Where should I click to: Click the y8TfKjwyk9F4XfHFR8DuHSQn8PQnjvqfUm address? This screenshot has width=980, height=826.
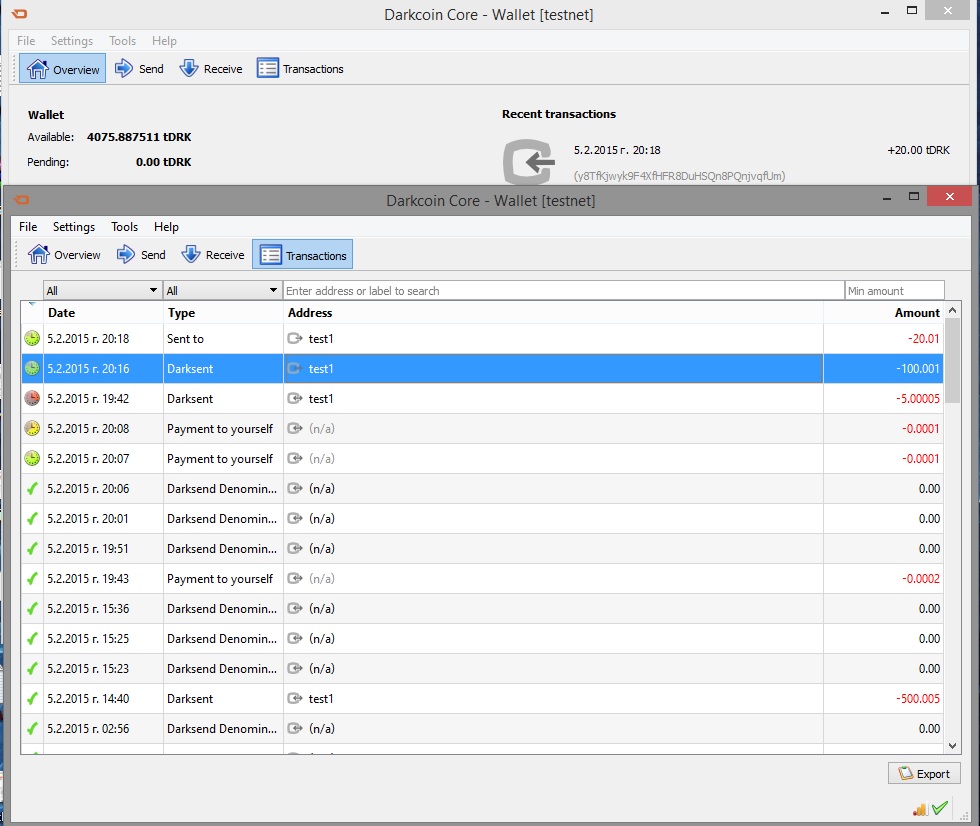(x=679, y=176)
